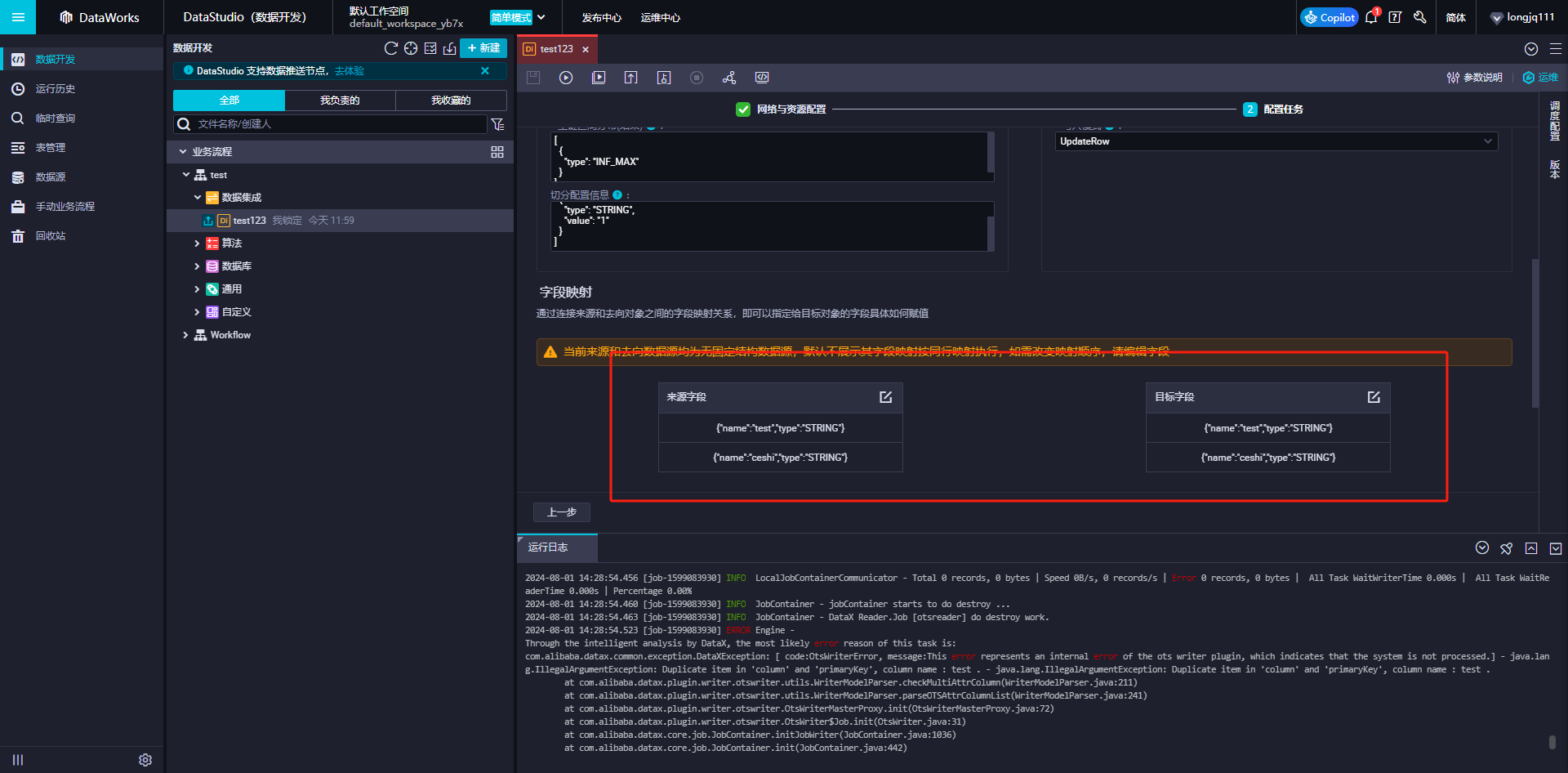This screenshot has width=1568, height=773.
Task: Open the 写入模式 UpdateRow dropdown
Action: [1276, 141]
